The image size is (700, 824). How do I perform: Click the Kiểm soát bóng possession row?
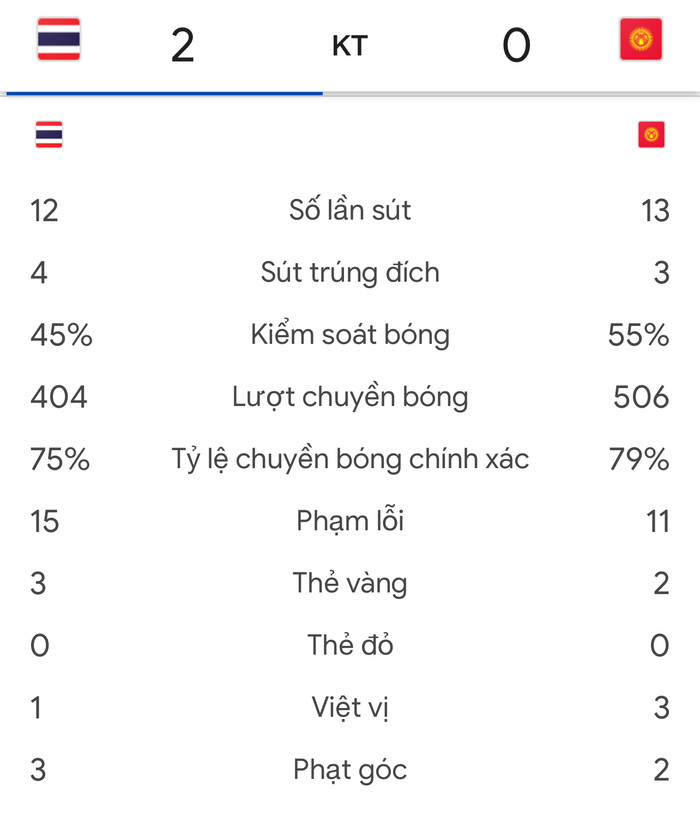pos(350,334)
